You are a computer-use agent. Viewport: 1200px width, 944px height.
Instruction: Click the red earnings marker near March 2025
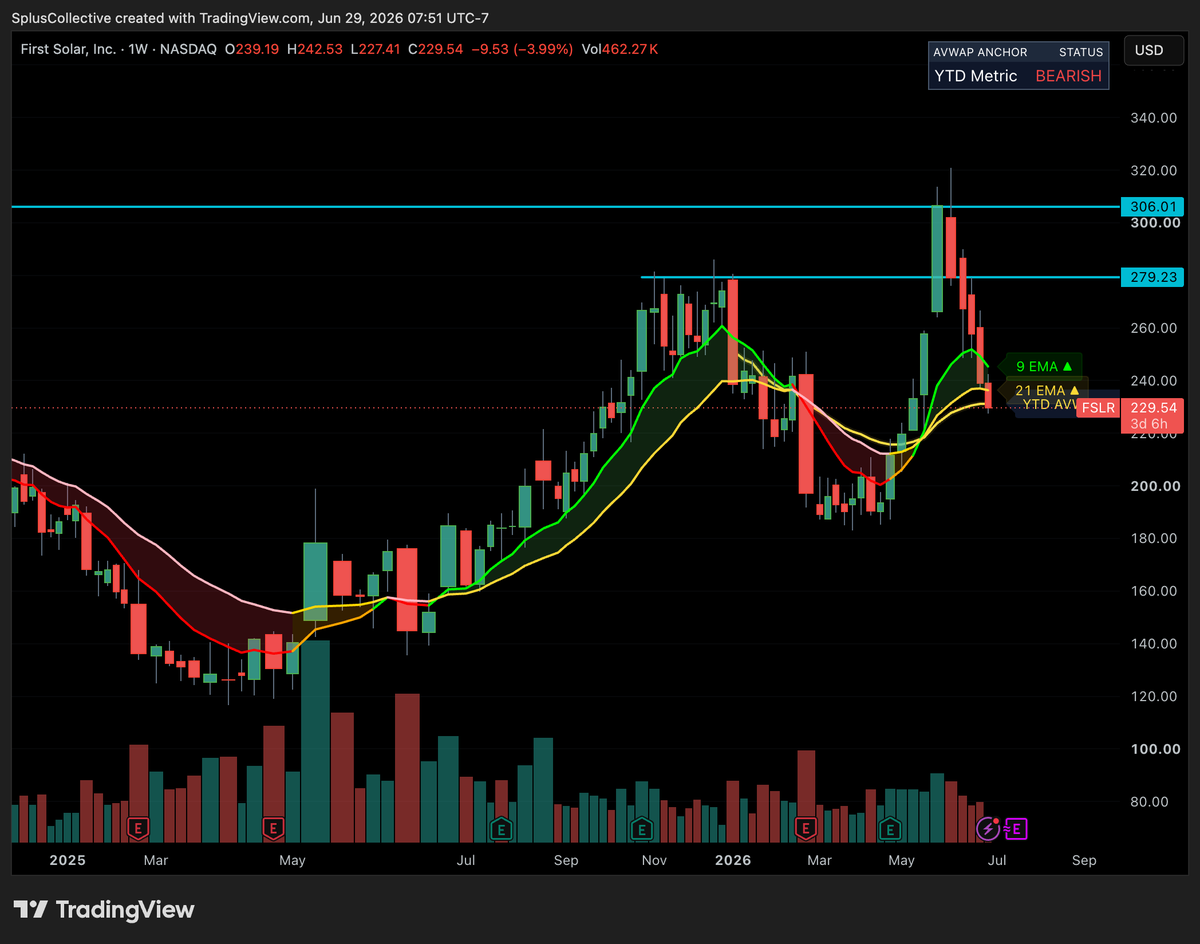click(x=139, y=828)
